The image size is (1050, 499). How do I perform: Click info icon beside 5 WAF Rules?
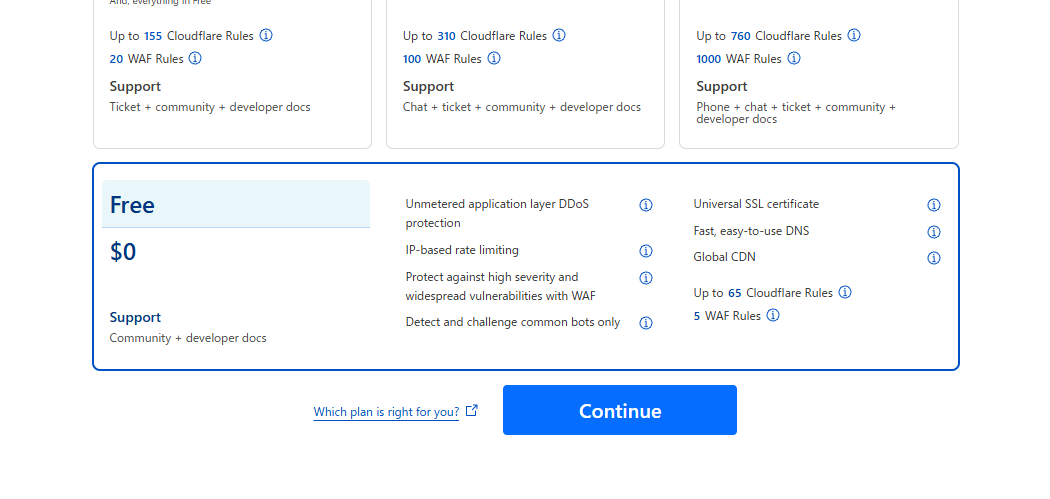coord(773,315)
